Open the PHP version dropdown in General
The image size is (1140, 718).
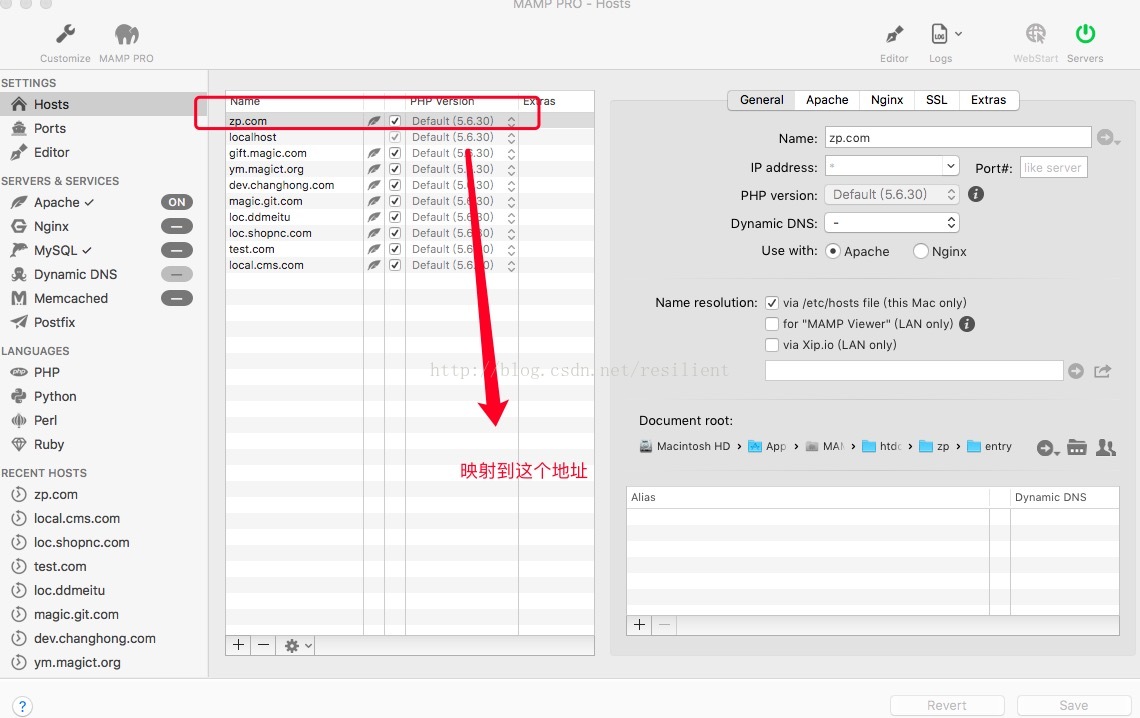(892, 195)
